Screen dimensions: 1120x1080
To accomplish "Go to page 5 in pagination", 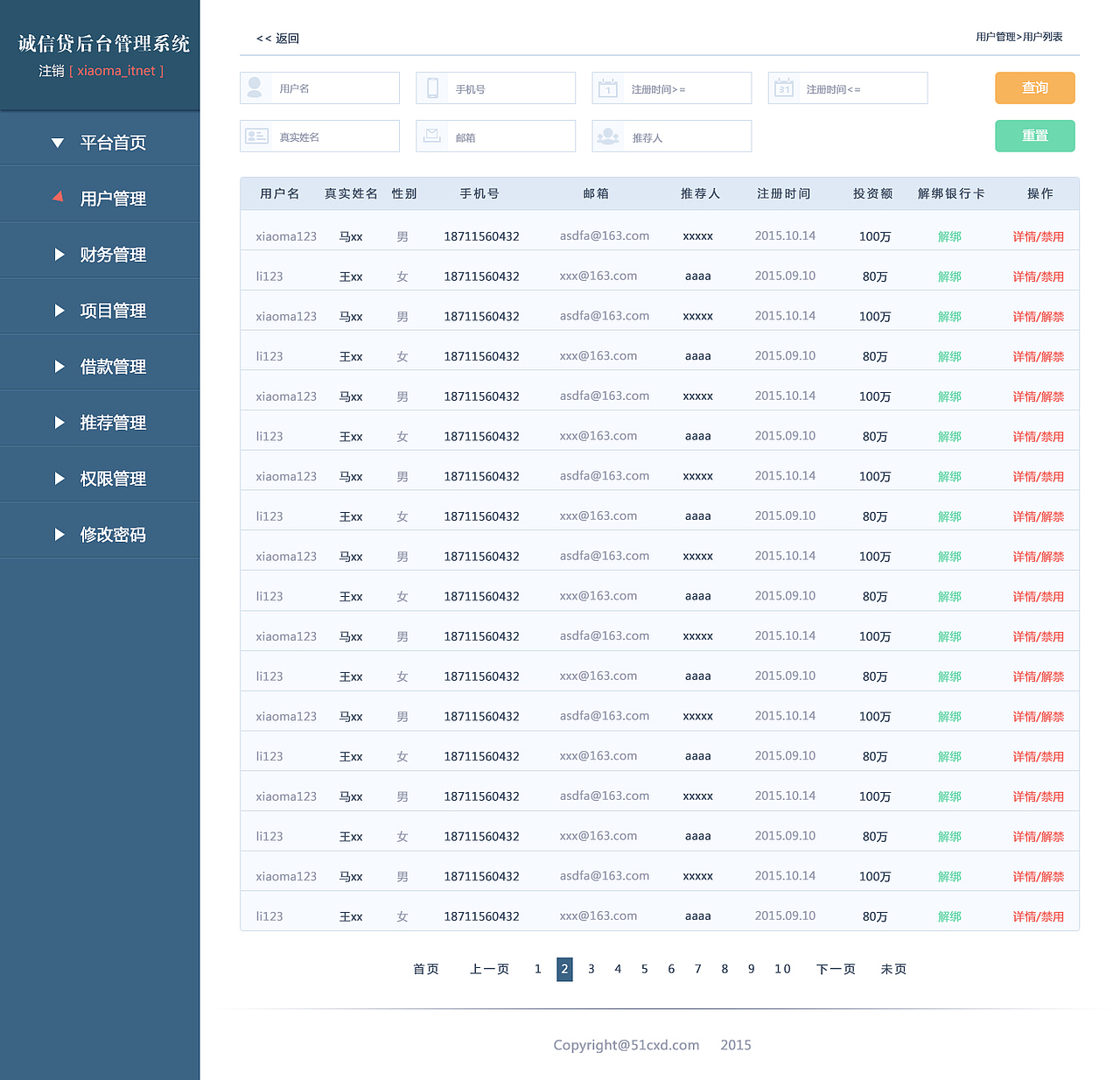I will click(x=645, y=969).
